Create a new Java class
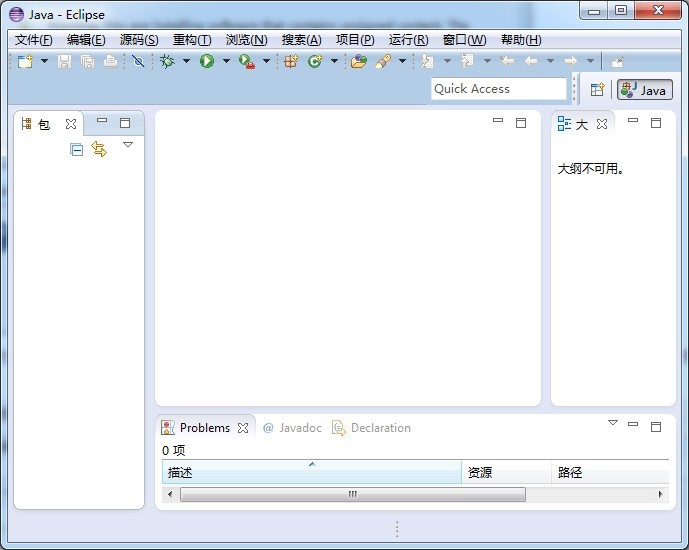 pos(315,61)
